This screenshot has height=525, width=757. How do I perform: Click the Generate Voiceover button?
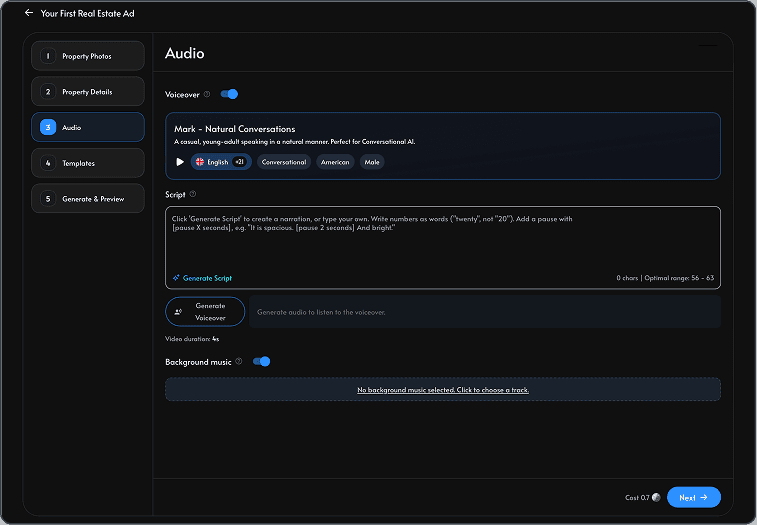[x=205, y=312]
